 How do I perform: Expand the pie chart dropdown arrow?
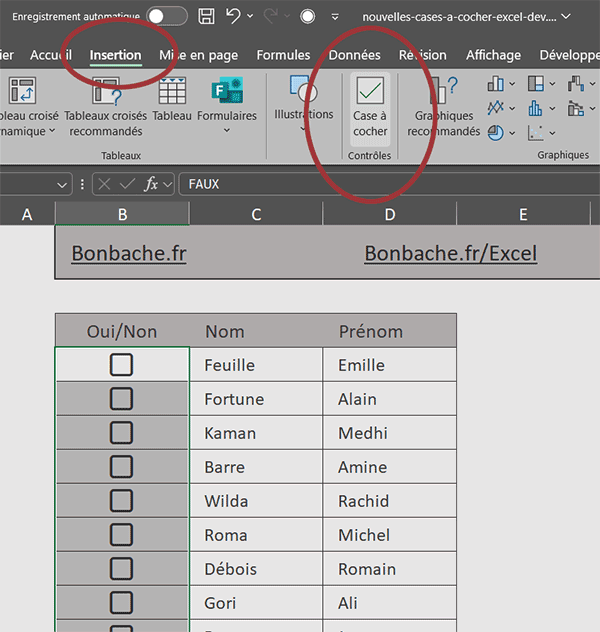[512, 133]
